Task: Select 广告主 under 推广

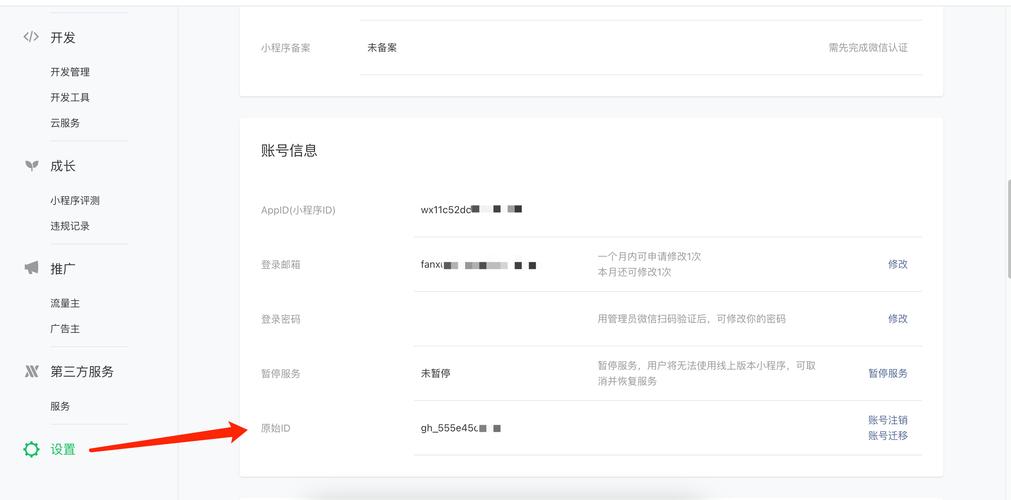Action: coord(65,329)
